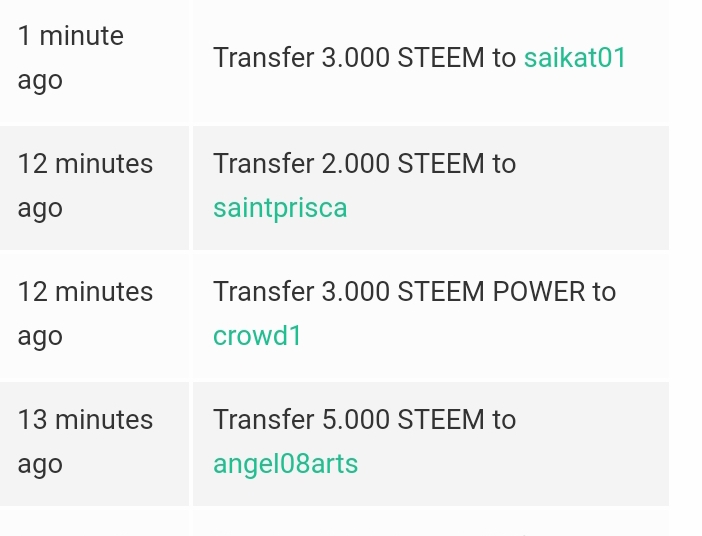The image size is (702, 536).
Task: Select the timestamp in the crowd1 row
Action: [85, 314]
